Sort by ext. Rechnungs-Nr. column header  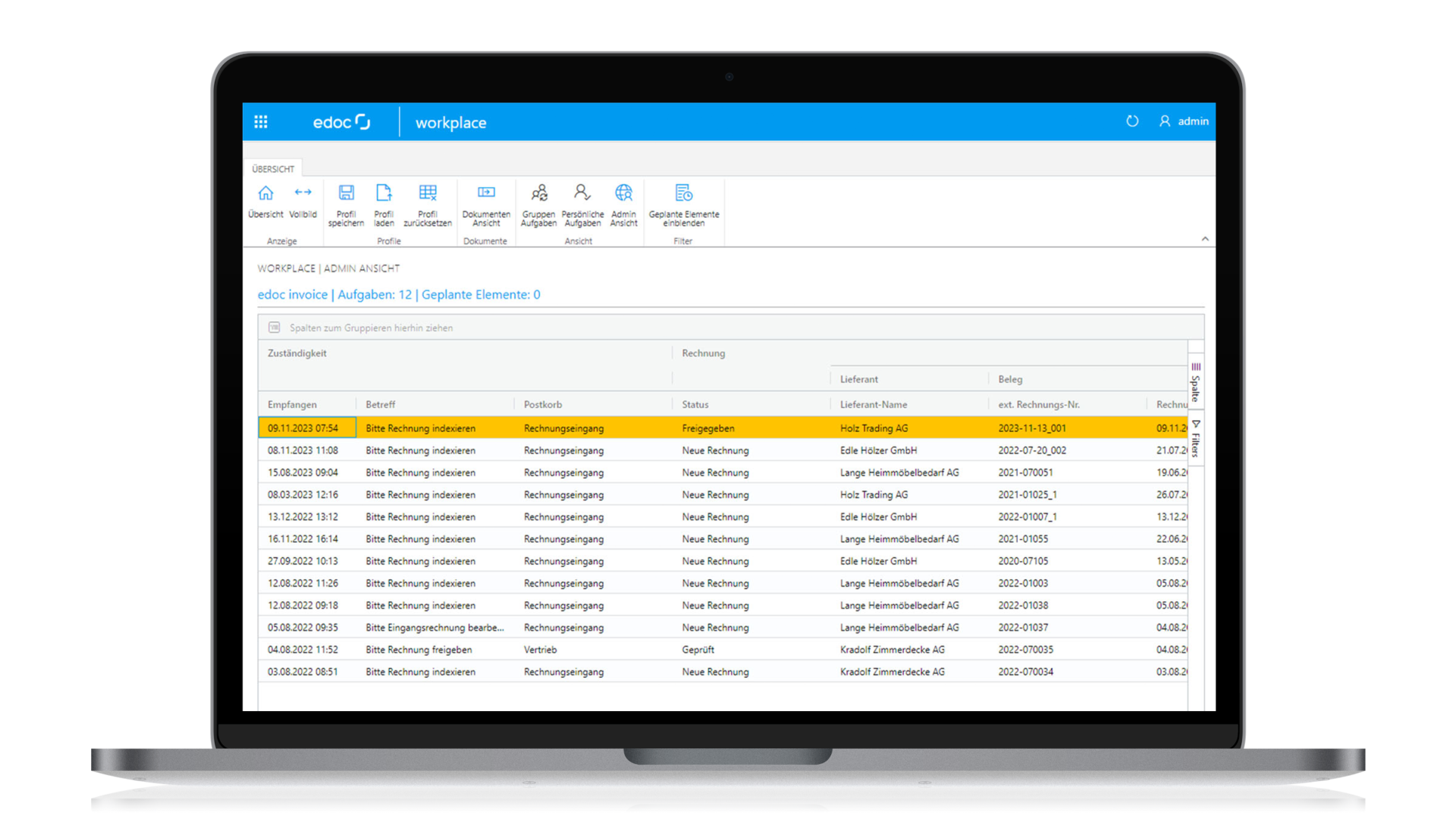[1068, 404]
